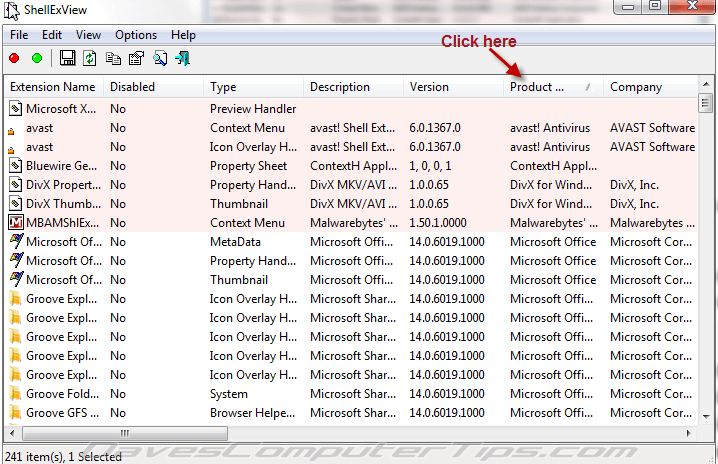Screen dimensions: 718x464
Task: Sort by the Type column header
Action: [x=254, y=87]
